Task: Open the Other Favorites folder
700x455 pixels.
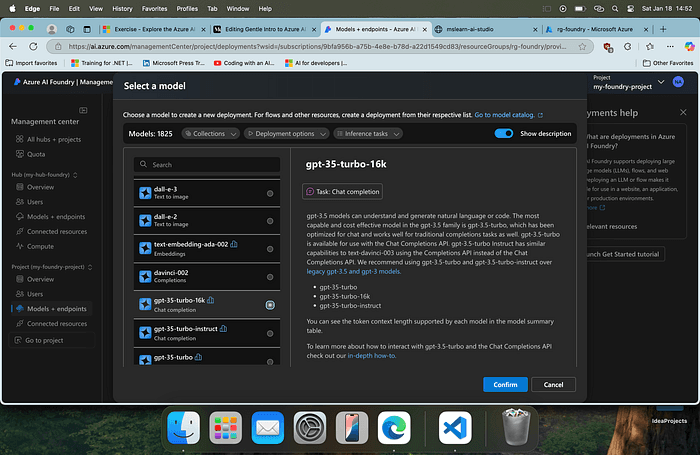Action: tap(668, 63)
